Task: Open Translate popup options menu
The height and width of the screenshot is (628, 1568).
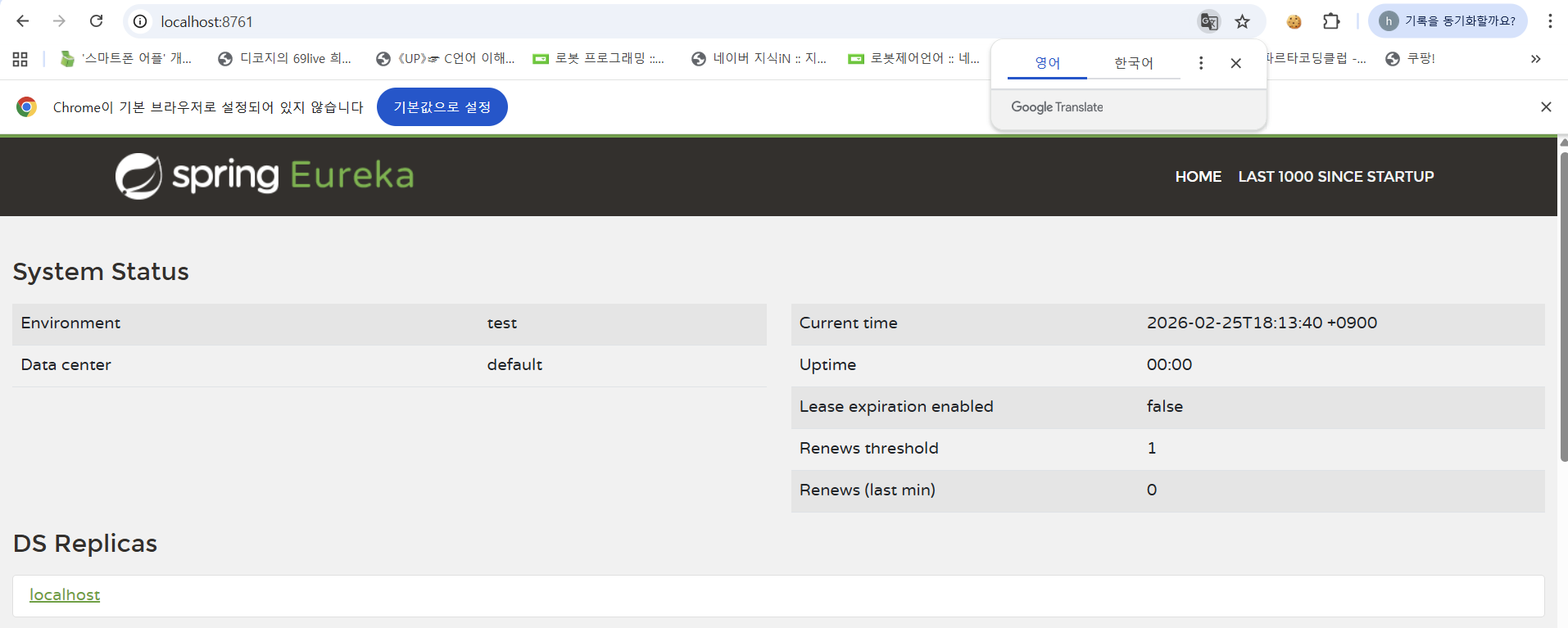Action: click(x=1201, y=63)
